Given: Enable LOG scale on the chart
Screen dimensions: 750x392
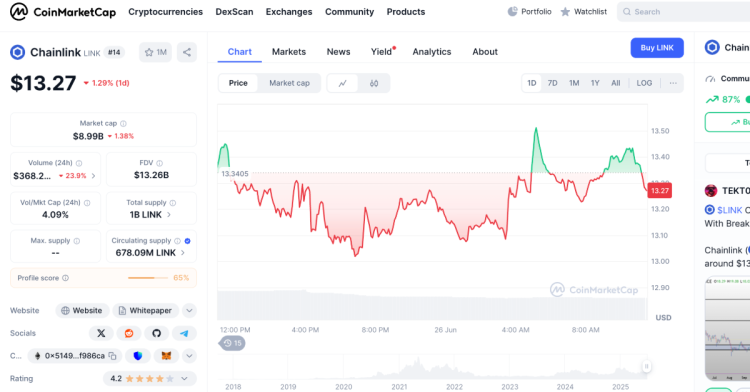Looking at the screenshot, I should click(x=644, y=83).
